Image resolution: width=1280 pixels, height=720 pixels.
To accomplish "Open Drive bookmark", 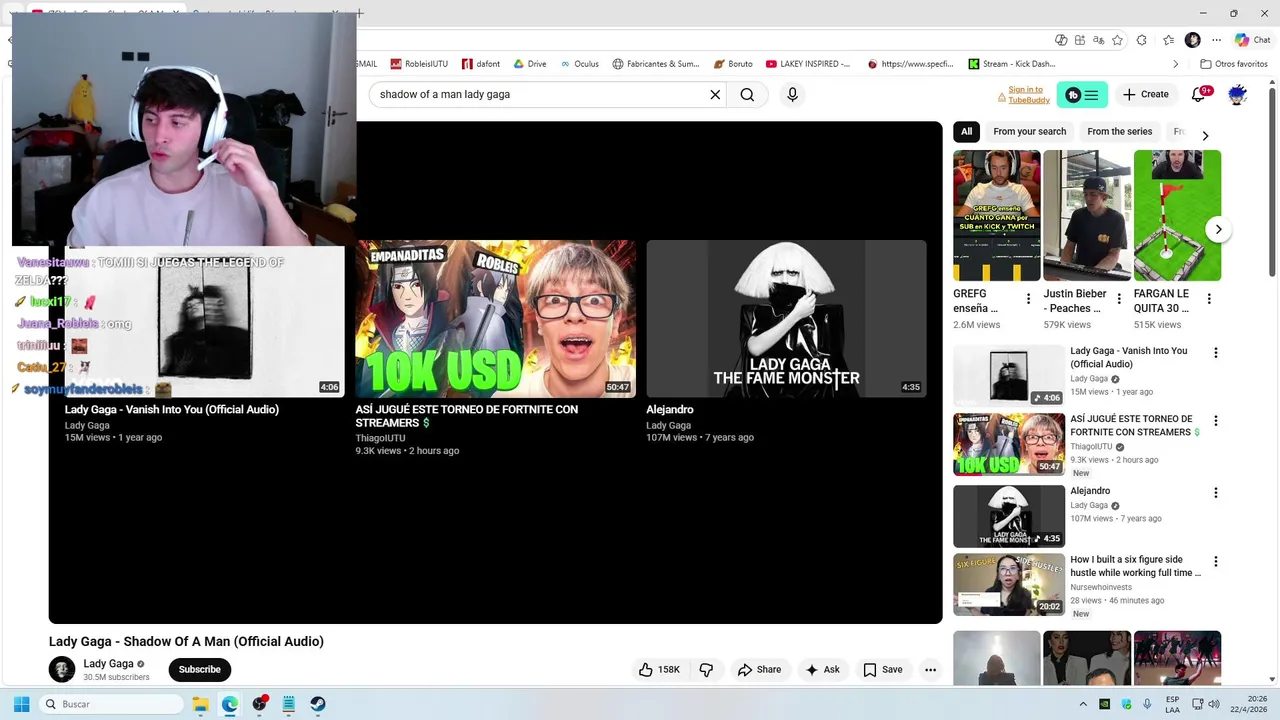I will tap(530, 64).
